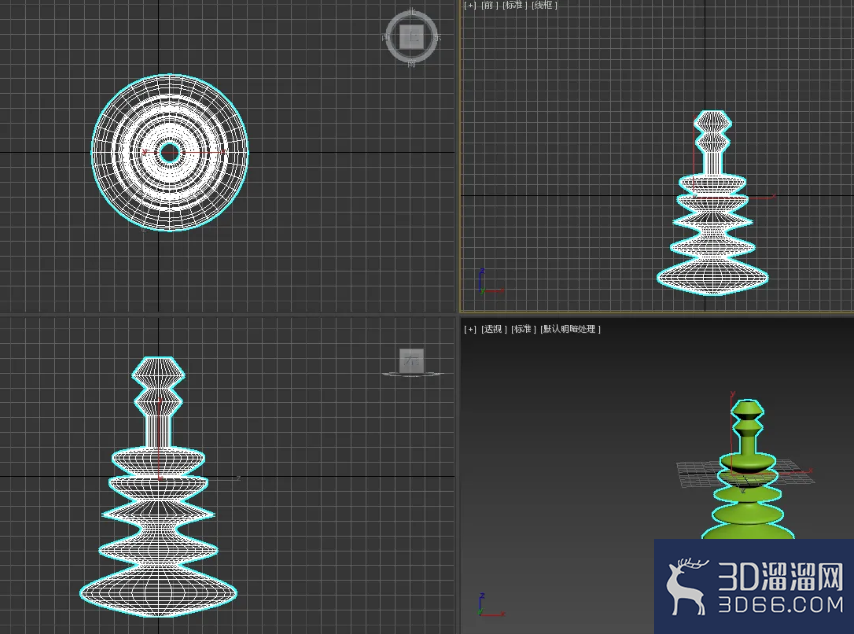Open the 前 view label menu
This screenshot has height=634, width=854.
[489, 5]
